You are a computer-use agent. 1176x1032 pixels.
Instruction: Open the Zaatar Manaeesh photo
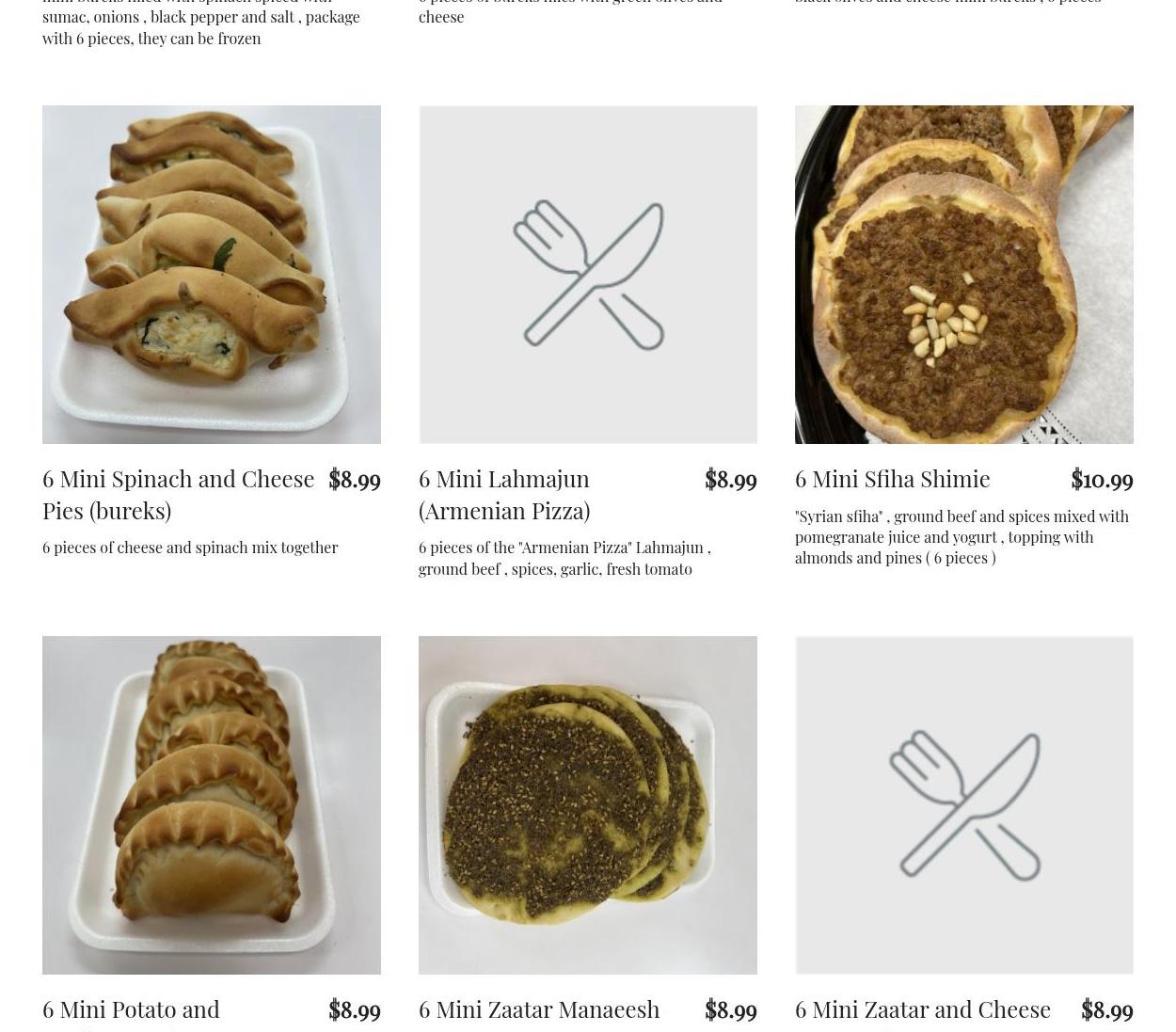[x=588, y=805]
